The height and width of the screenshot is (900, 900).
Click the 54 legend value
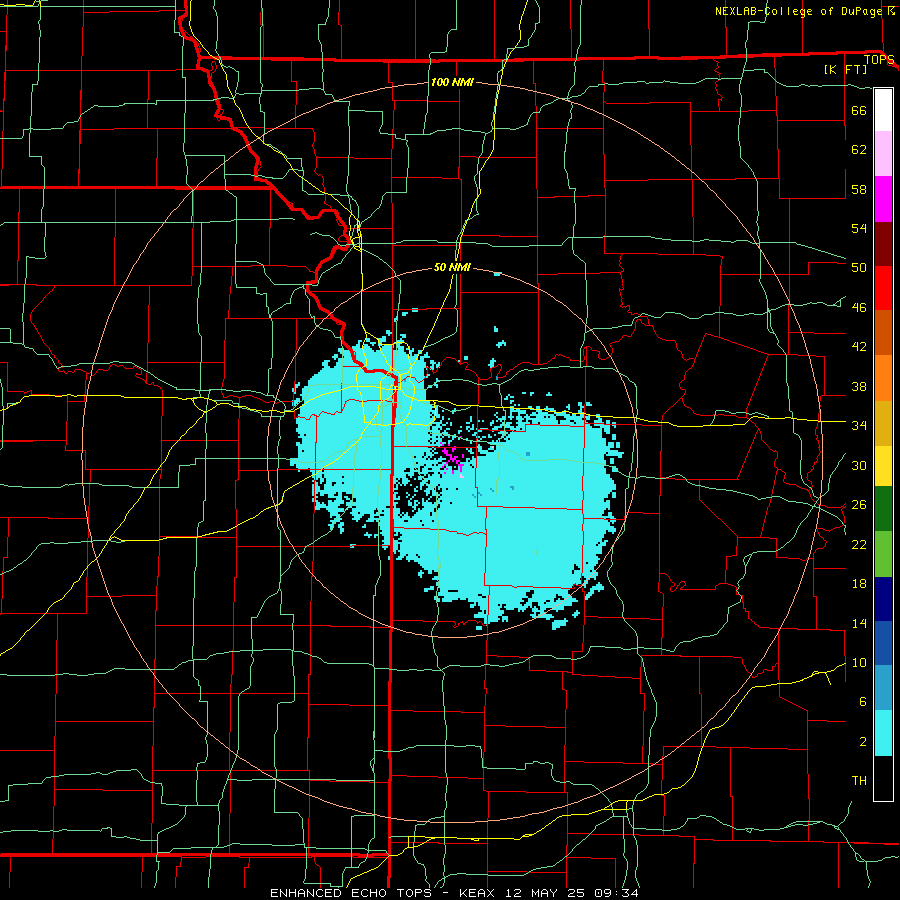tap(859, 228)
